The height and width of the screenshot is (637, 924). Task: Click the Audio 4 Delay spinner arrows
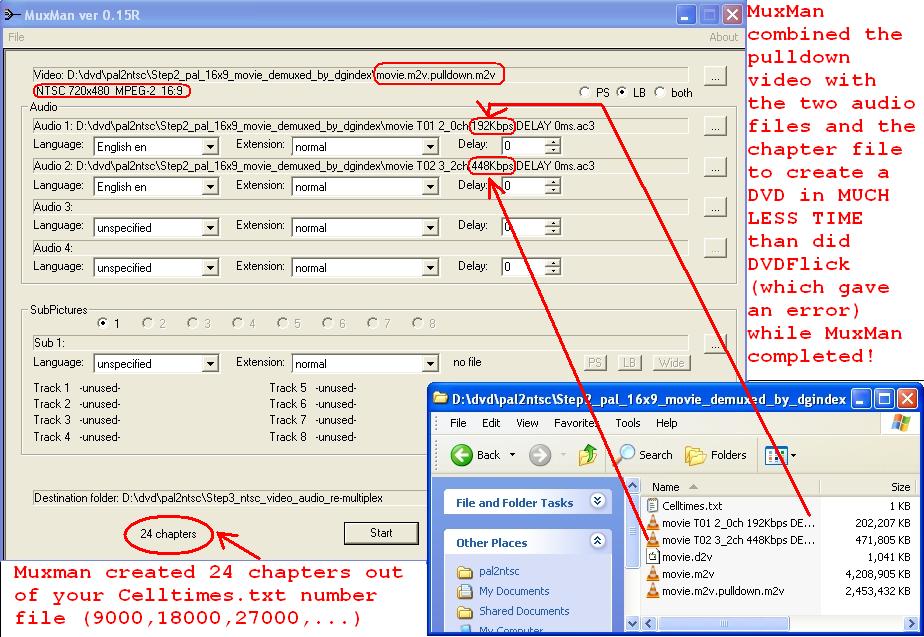click(553, 268)
